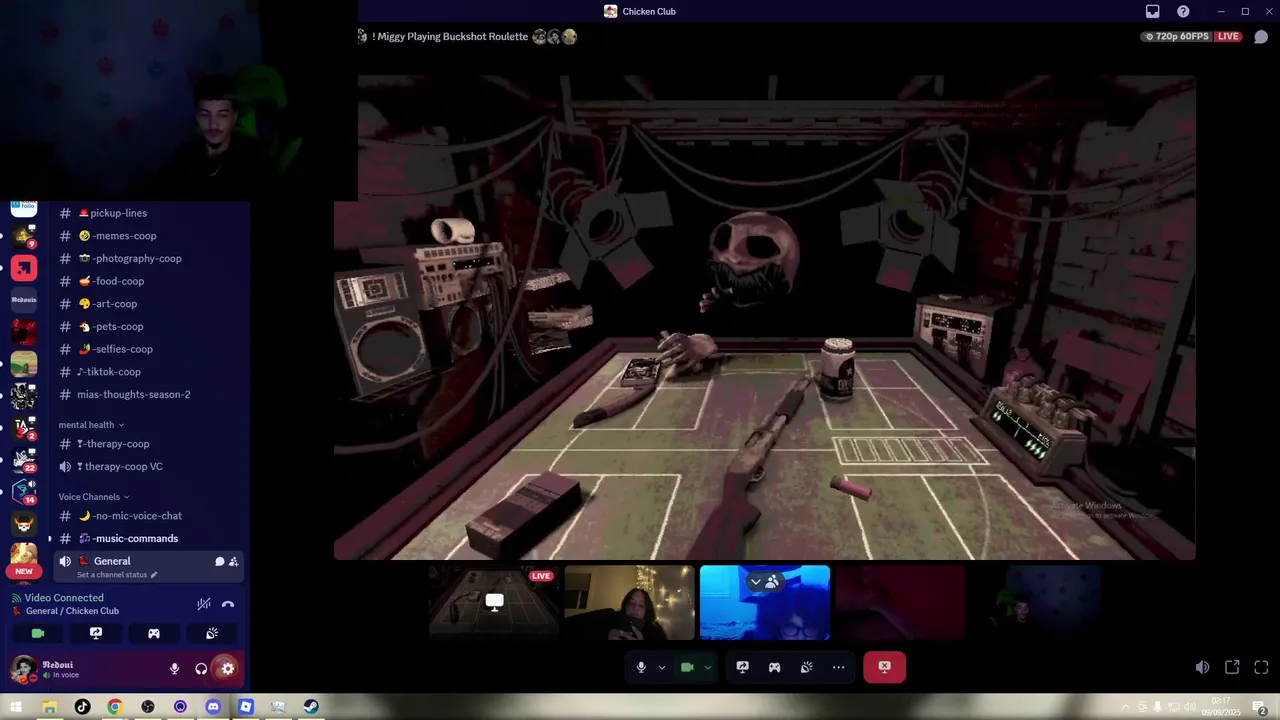This screenshot has width=1280, height=720.
Task: Mute microphone in call controls bar
Action: tap(641, 667)
